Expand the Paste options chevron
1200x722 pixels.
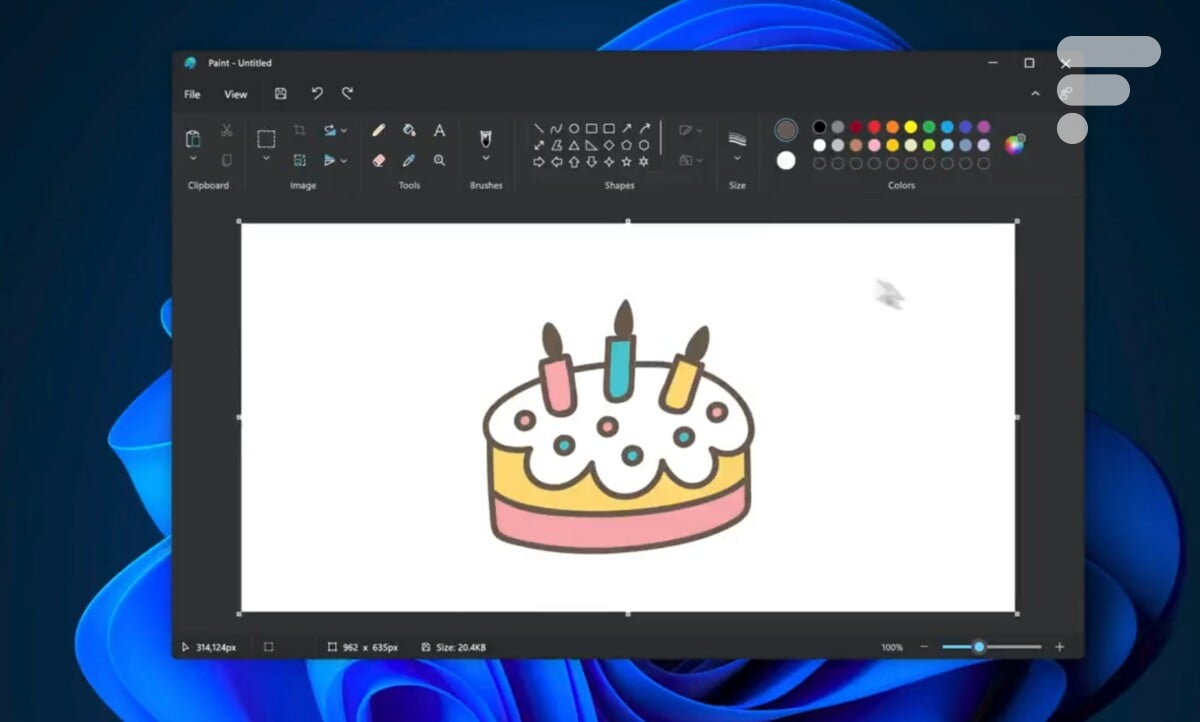click(x=193, y=159)
